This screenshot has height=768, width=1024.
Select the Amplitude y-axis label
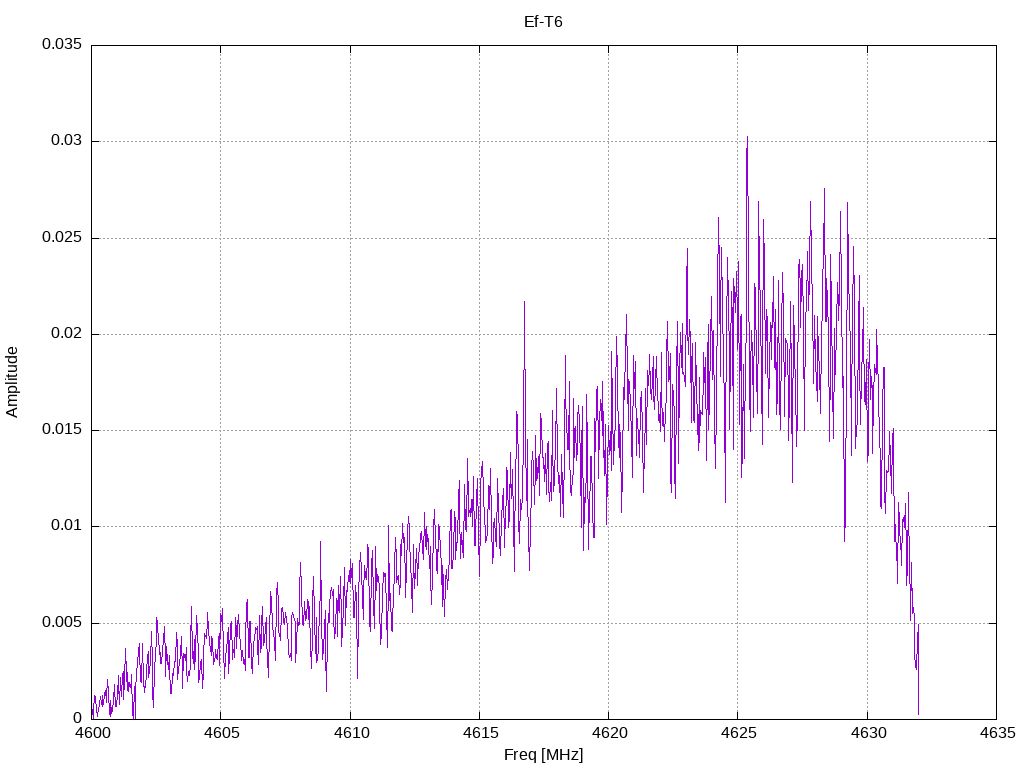pyautogui.click(x=12, y=382)
